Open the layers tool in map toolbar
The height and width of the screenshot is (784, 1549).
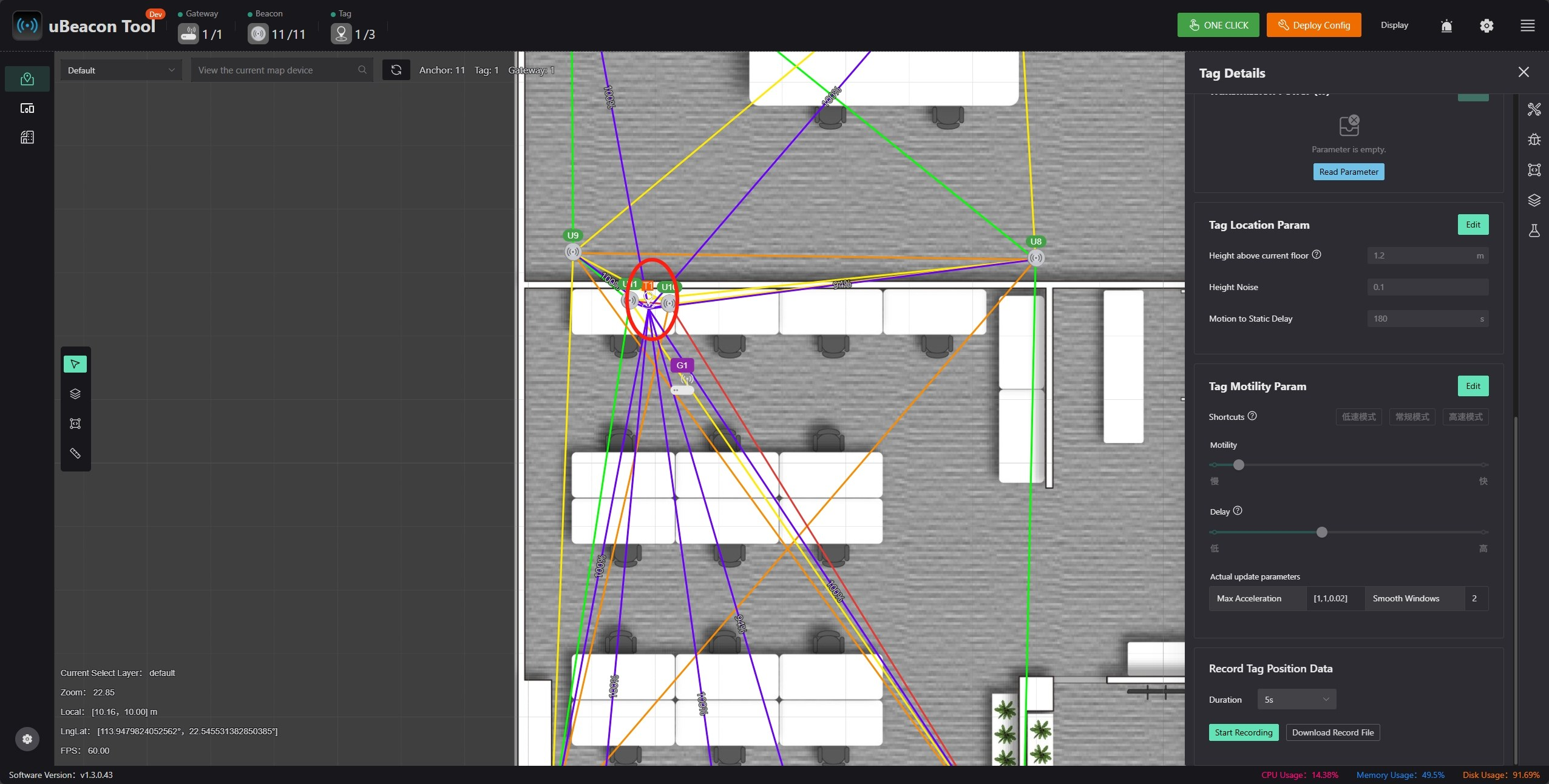pos(75,394)
